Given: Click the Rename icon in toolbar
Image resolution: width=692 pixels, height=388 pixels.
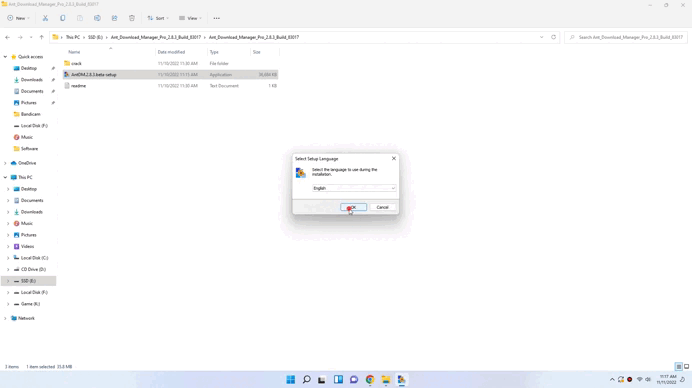Looking at the screenshot, I should (97, 18).
